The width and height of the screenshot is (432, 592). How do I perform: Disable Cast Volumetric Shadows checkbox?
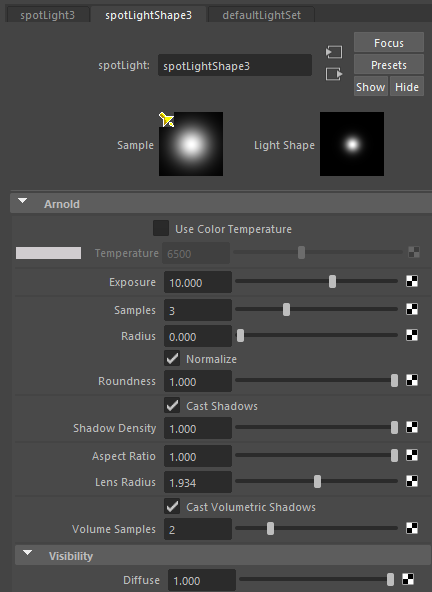coord(172,506)
